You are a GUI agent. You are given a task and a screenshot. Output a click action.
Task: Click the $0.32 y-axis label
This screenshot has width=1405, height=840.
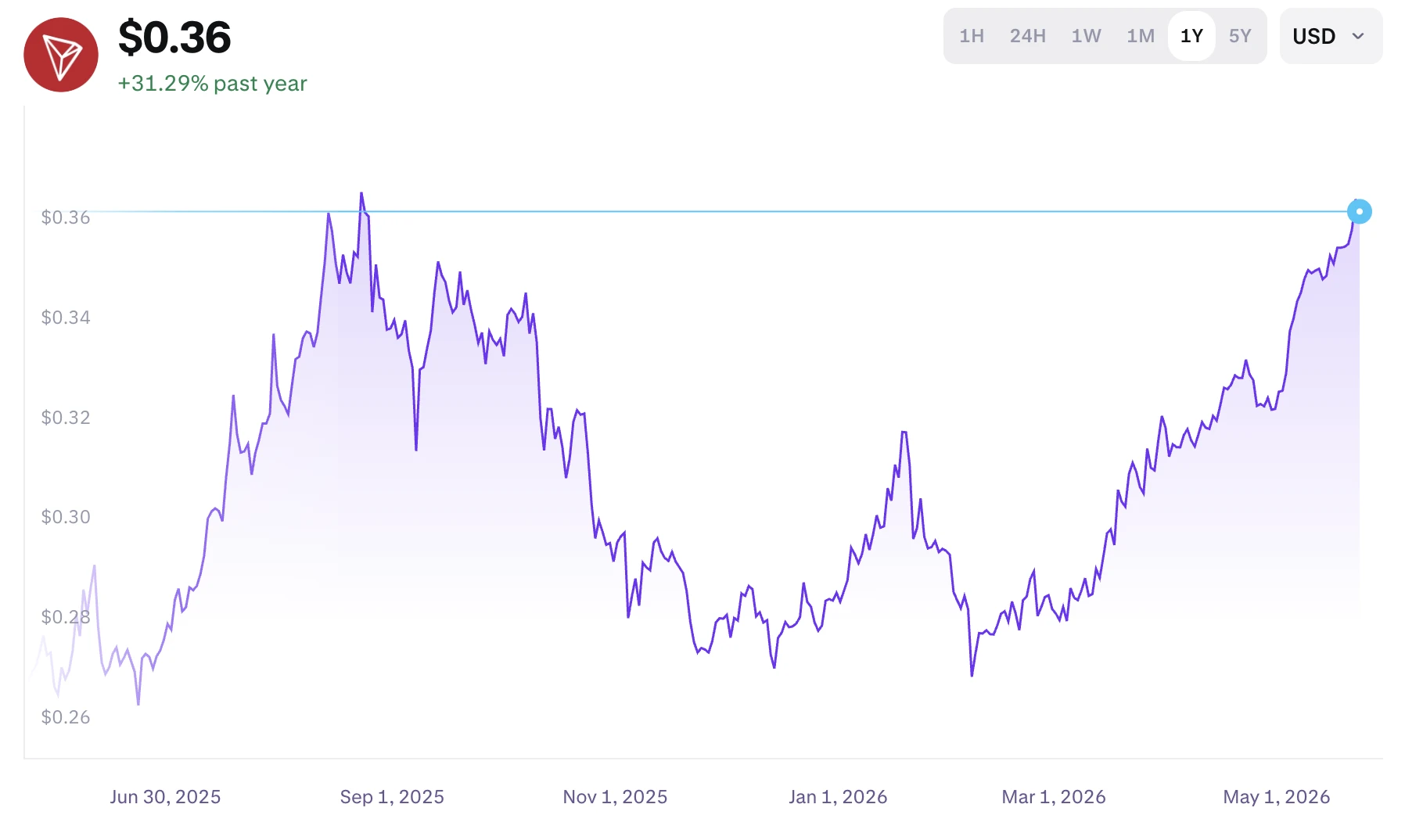click(x=66, y=418)
